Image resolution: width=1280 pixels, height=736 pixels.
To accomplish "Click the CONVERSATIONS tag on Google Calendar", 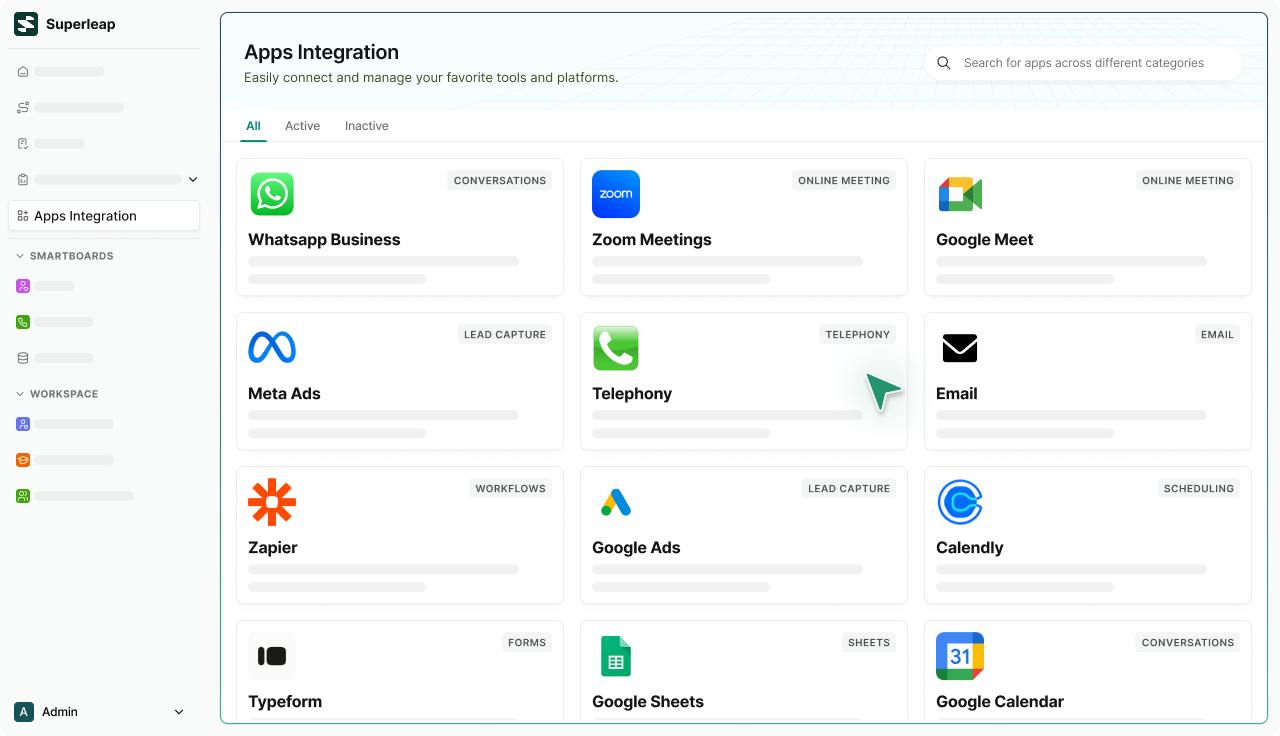I will click(x=1188, y=643).
